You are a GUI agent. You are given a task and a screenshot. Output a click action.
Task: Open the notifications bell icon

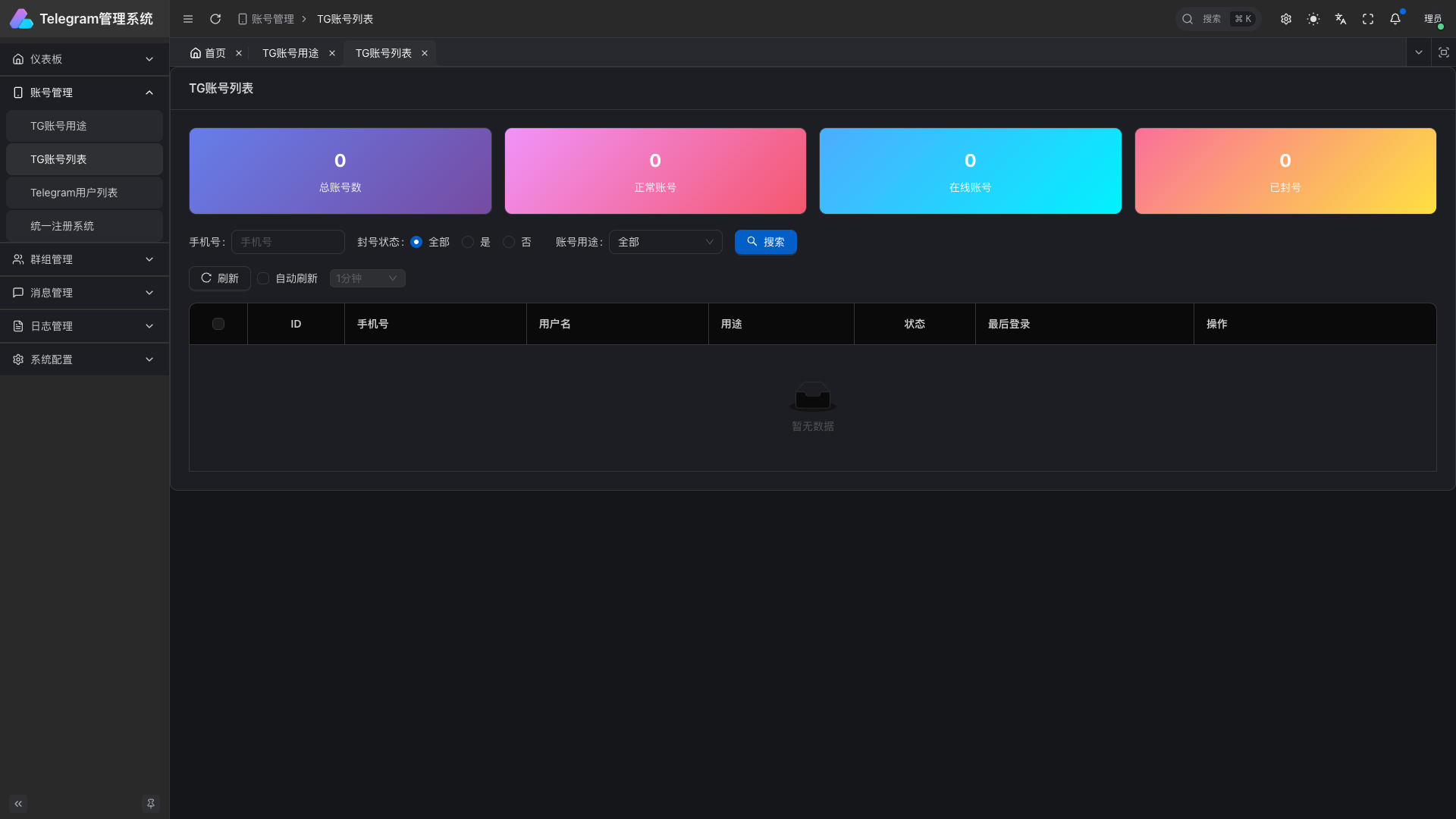click(x=1395, y=19)
